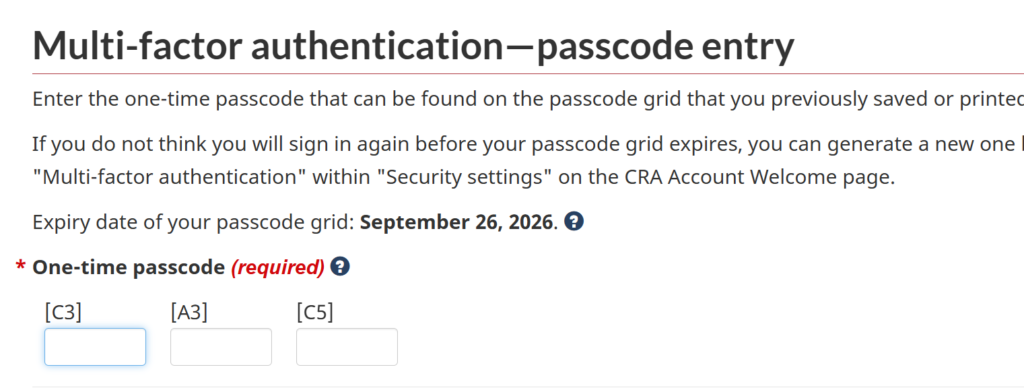
Task: Focus the C3 passcode input box
Action: (95, 347)
